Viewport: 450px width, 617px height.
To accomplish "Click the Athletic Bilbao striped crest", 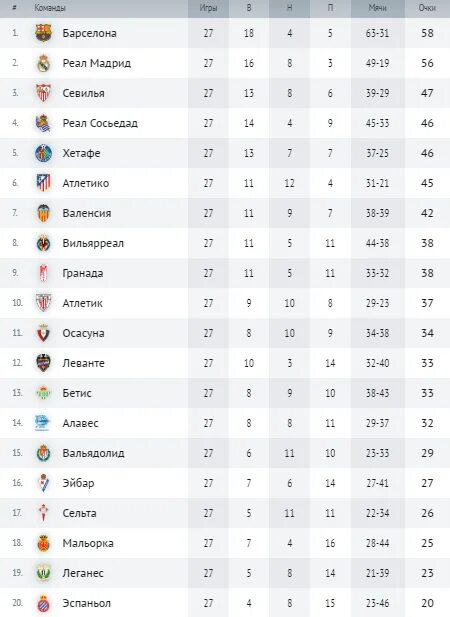I will (43, 303).
